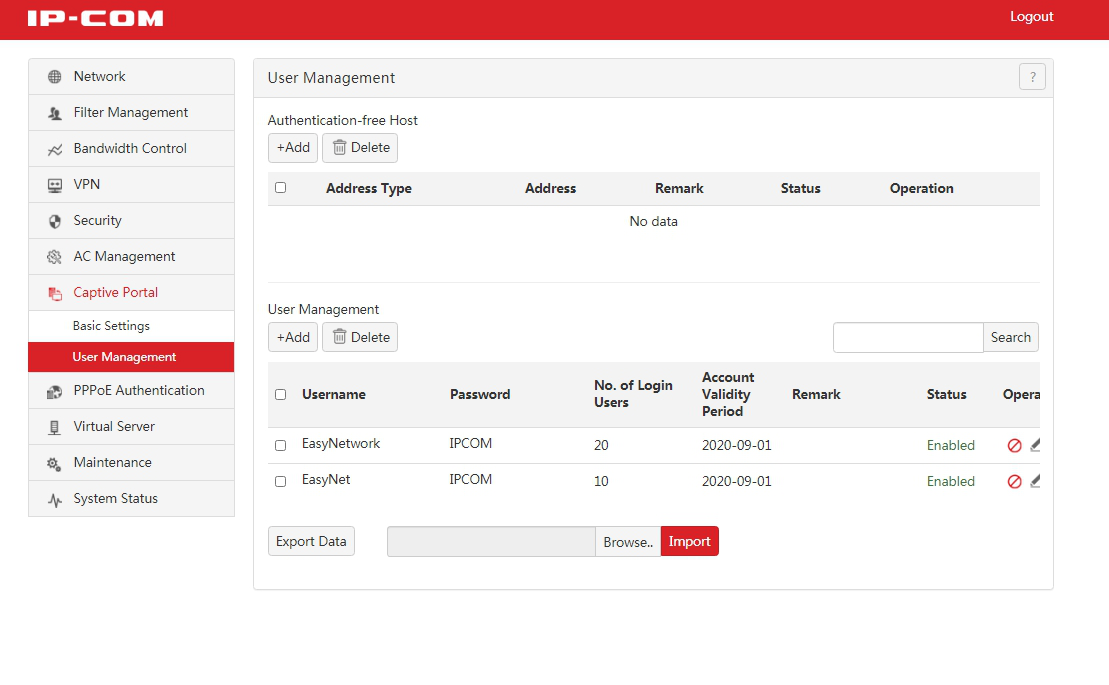Edit the EasyNet user with pencil icon
1109x685 pixels.
[1035, 481]
